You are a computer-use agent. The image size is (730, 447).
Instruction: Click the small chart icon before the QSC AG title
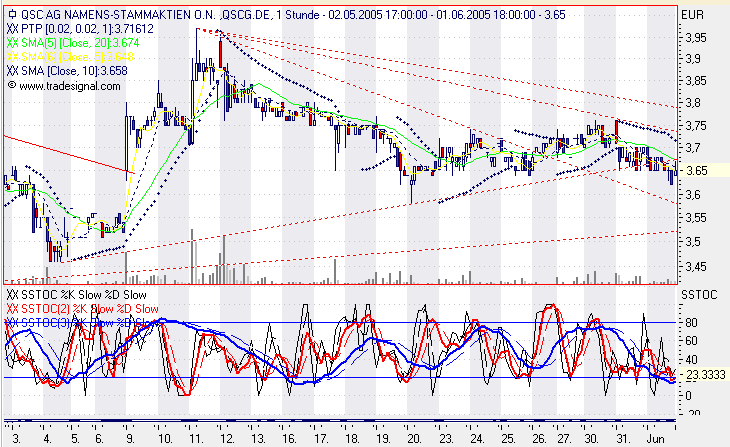click(x=13, y=14)
